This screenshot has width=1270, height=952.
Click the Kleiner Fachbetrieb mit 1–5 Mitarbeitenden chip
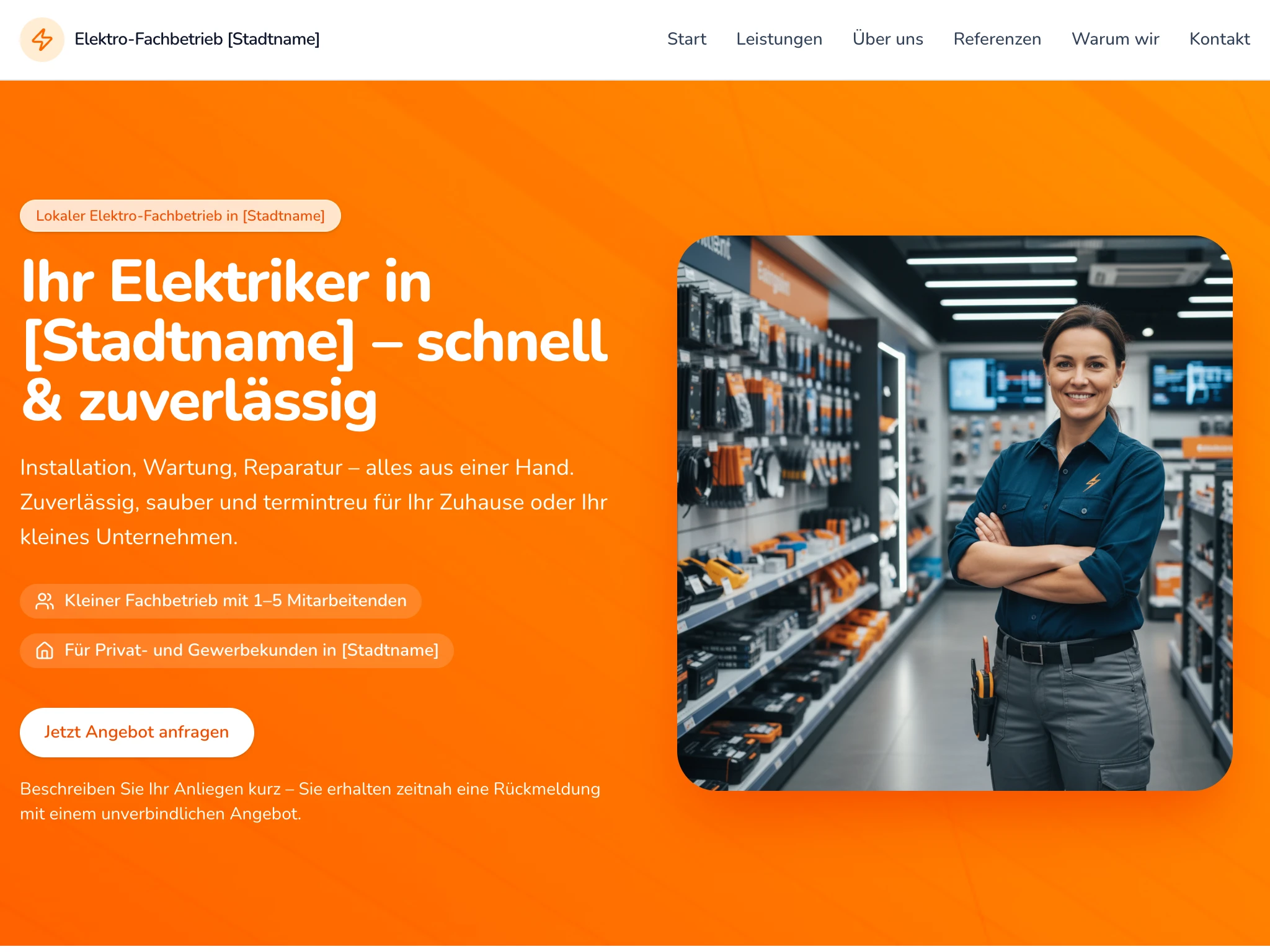[221, 601]
